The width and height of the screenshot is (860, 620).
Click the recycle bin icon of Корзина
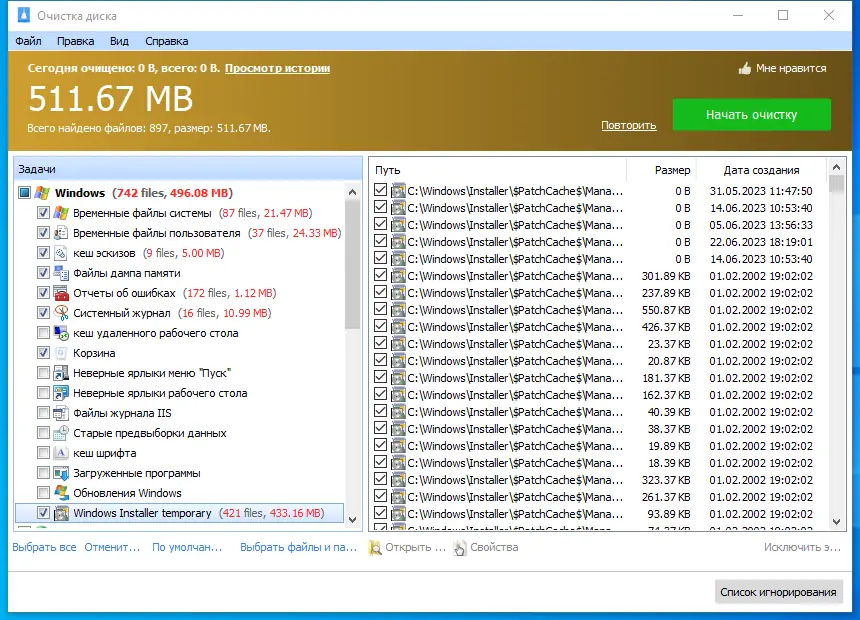[x=61, y=353]
